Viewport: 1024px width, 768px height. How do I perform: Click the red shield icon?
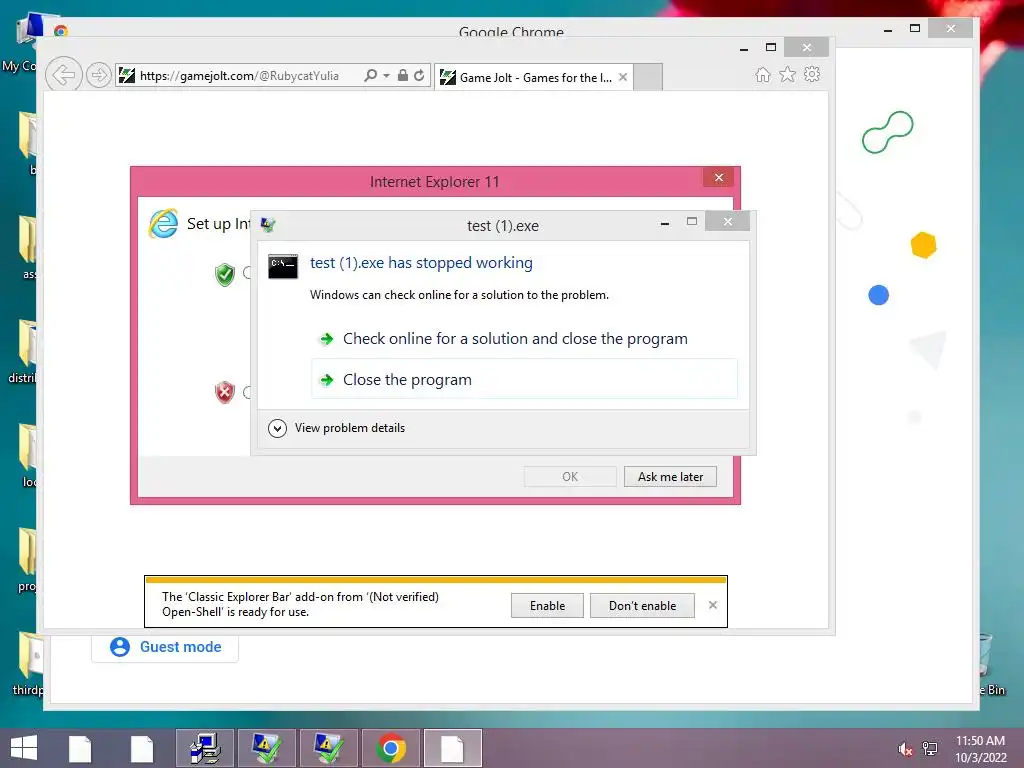pos(225,392)
